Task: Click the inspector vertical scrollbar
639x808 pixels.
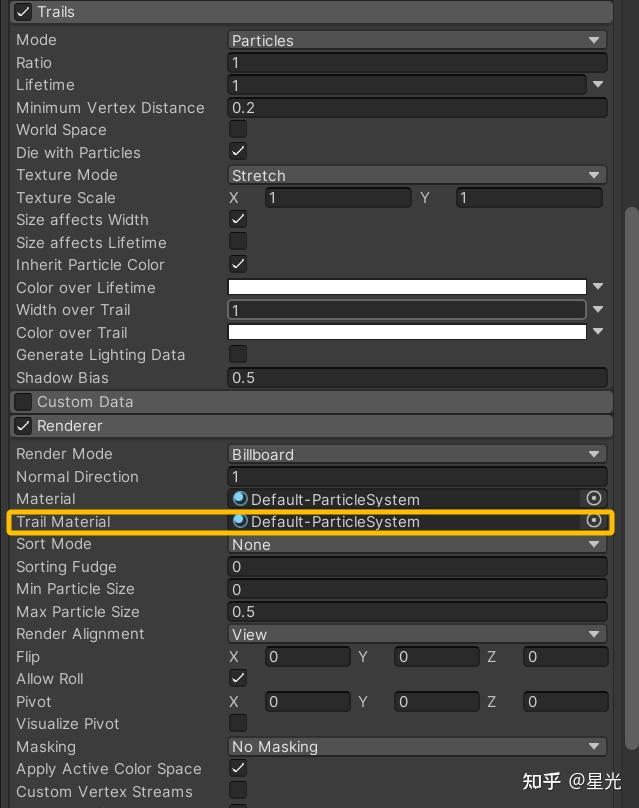Action: pos(631,478)
